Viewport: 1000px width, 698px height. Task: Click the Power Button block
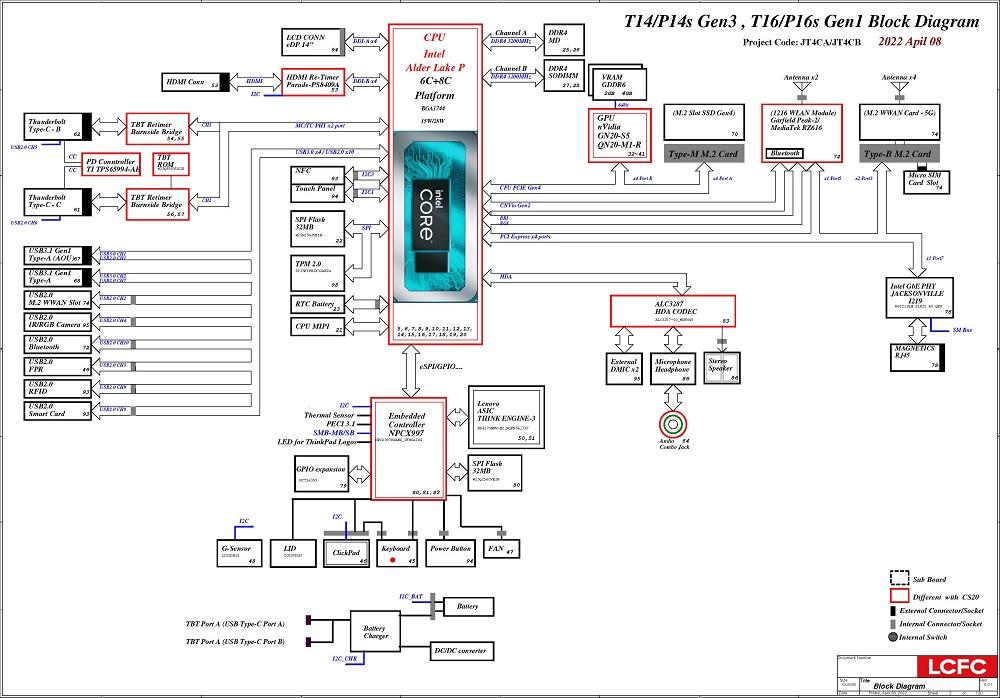pos(450,553)
